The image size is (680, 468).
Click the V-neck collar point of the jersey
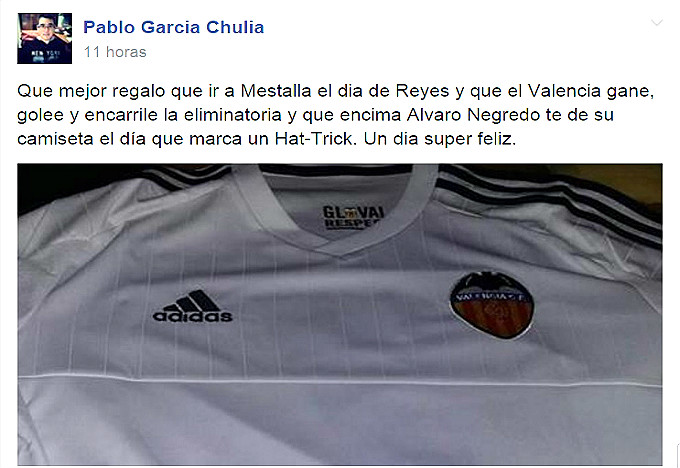point(341,252)
